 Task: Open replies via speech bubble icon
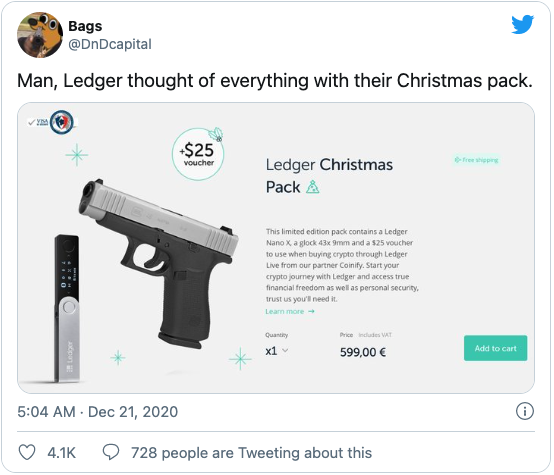pyautogui.click(x=111, y=452)
